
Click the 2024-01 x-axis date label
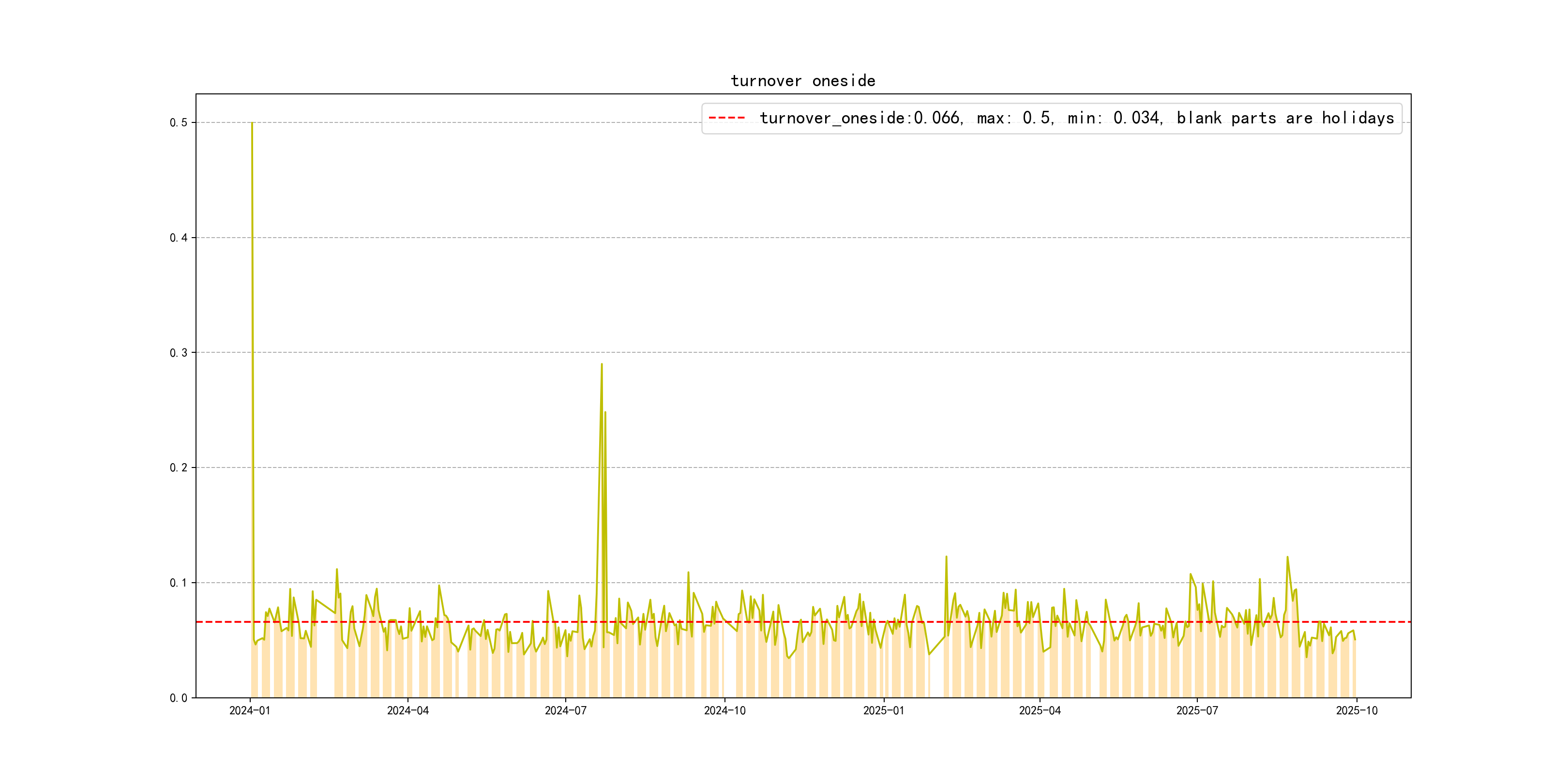[250, 711]
